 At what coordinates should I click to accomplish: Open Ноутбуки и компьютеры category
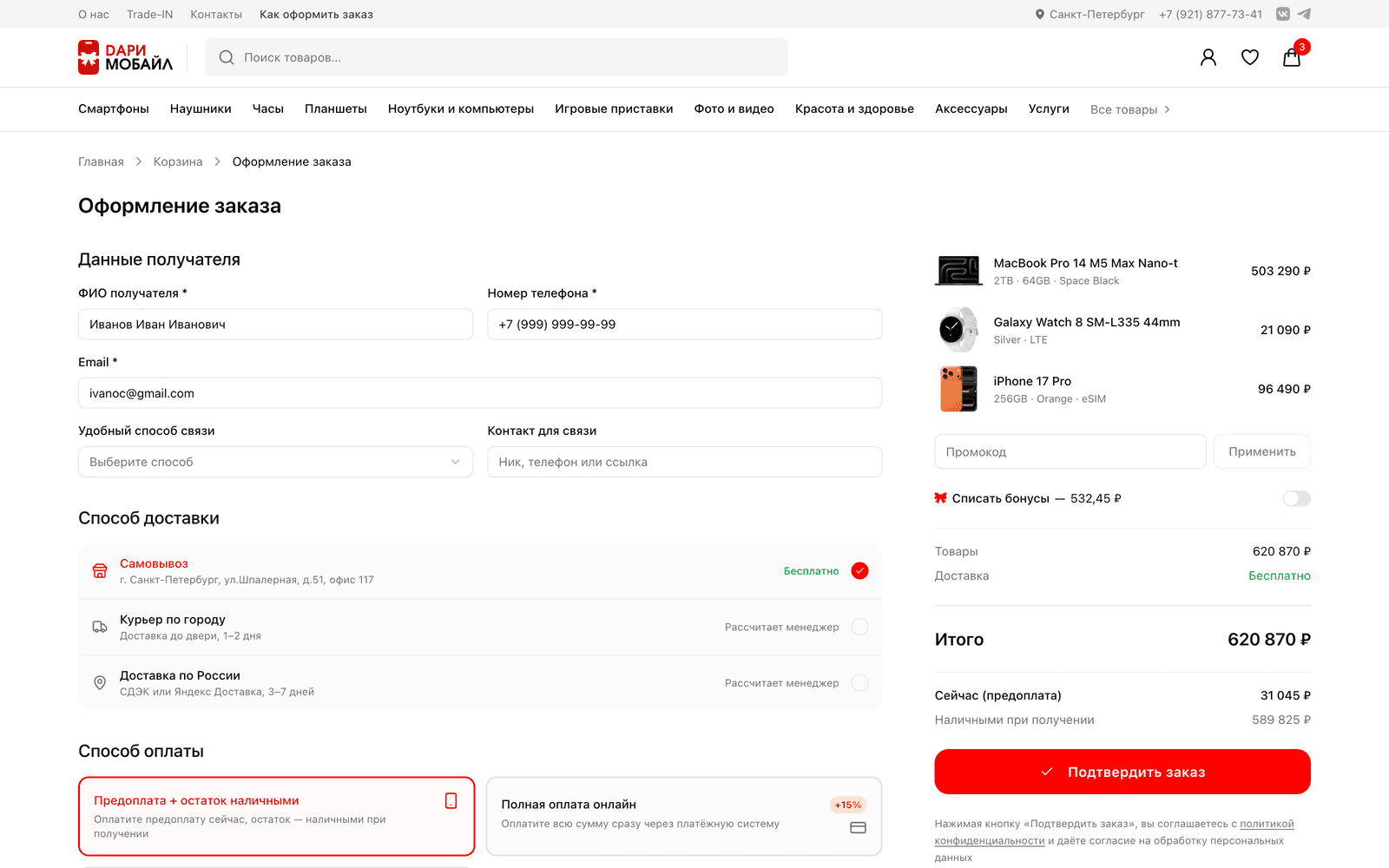tap(461, 109)
